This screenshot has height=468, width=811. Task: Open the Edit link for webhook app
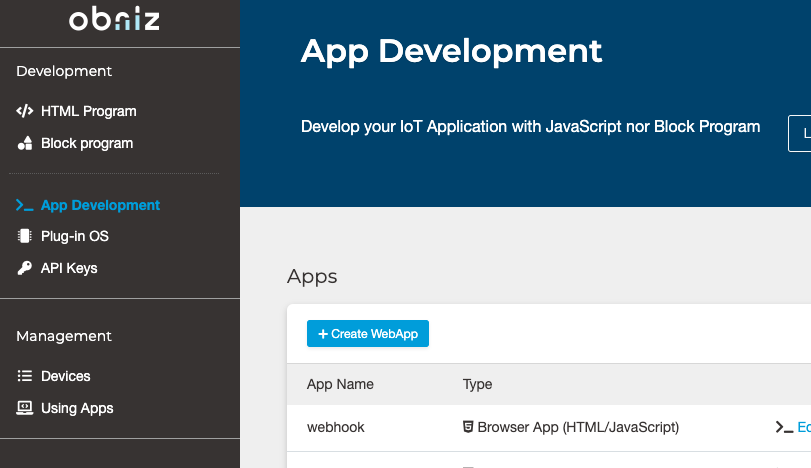(x=803, y=427)
